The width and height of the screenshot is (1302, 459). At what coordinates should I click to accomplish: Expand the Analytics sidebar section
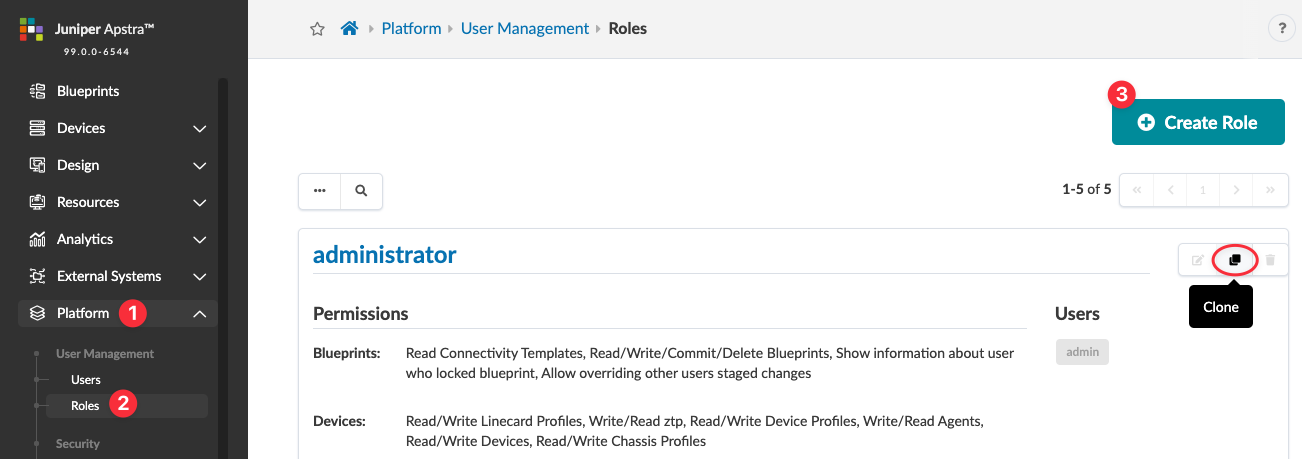click(x=199, y=239)
